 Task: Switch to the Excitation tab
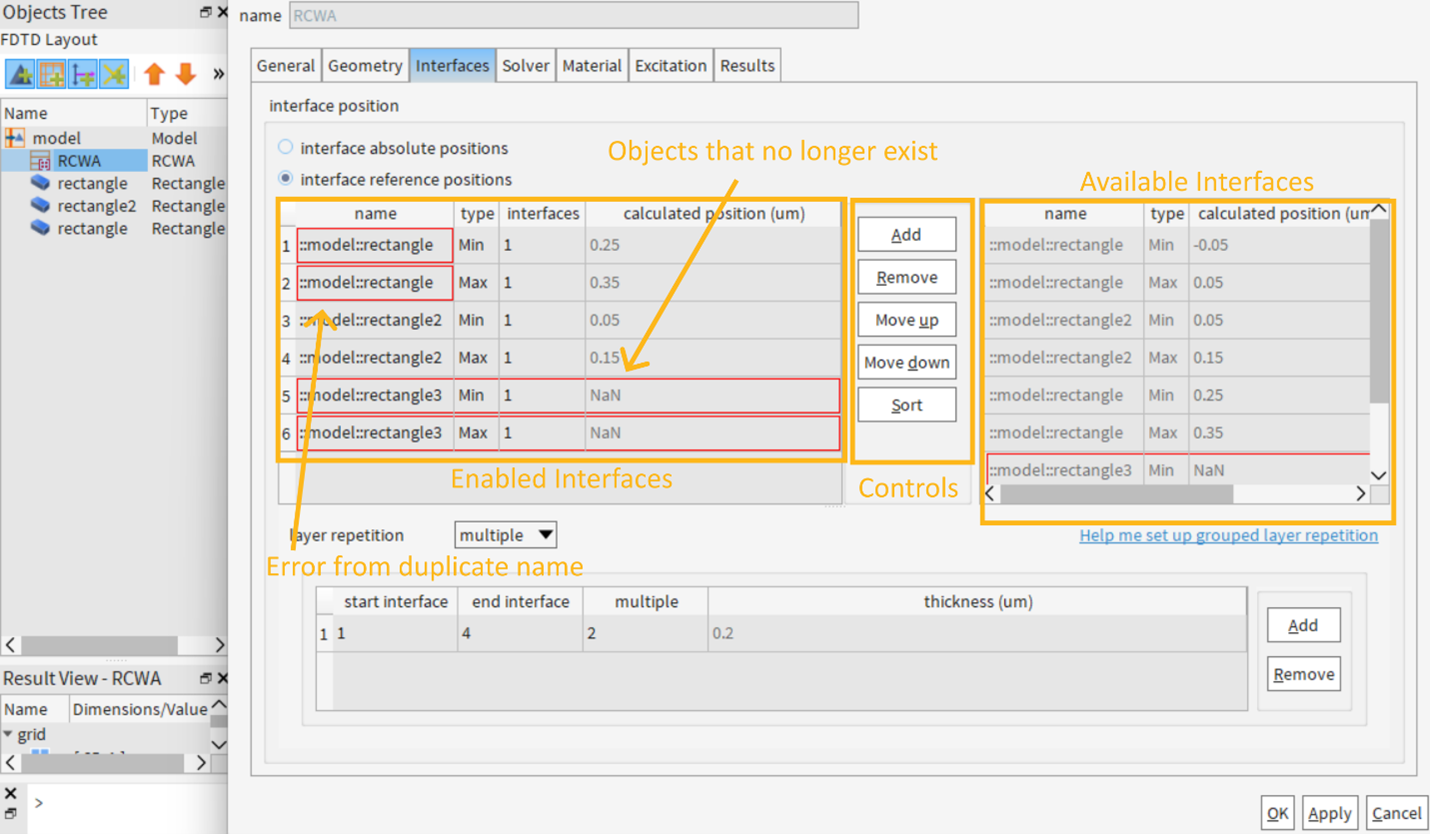[671, 66]
